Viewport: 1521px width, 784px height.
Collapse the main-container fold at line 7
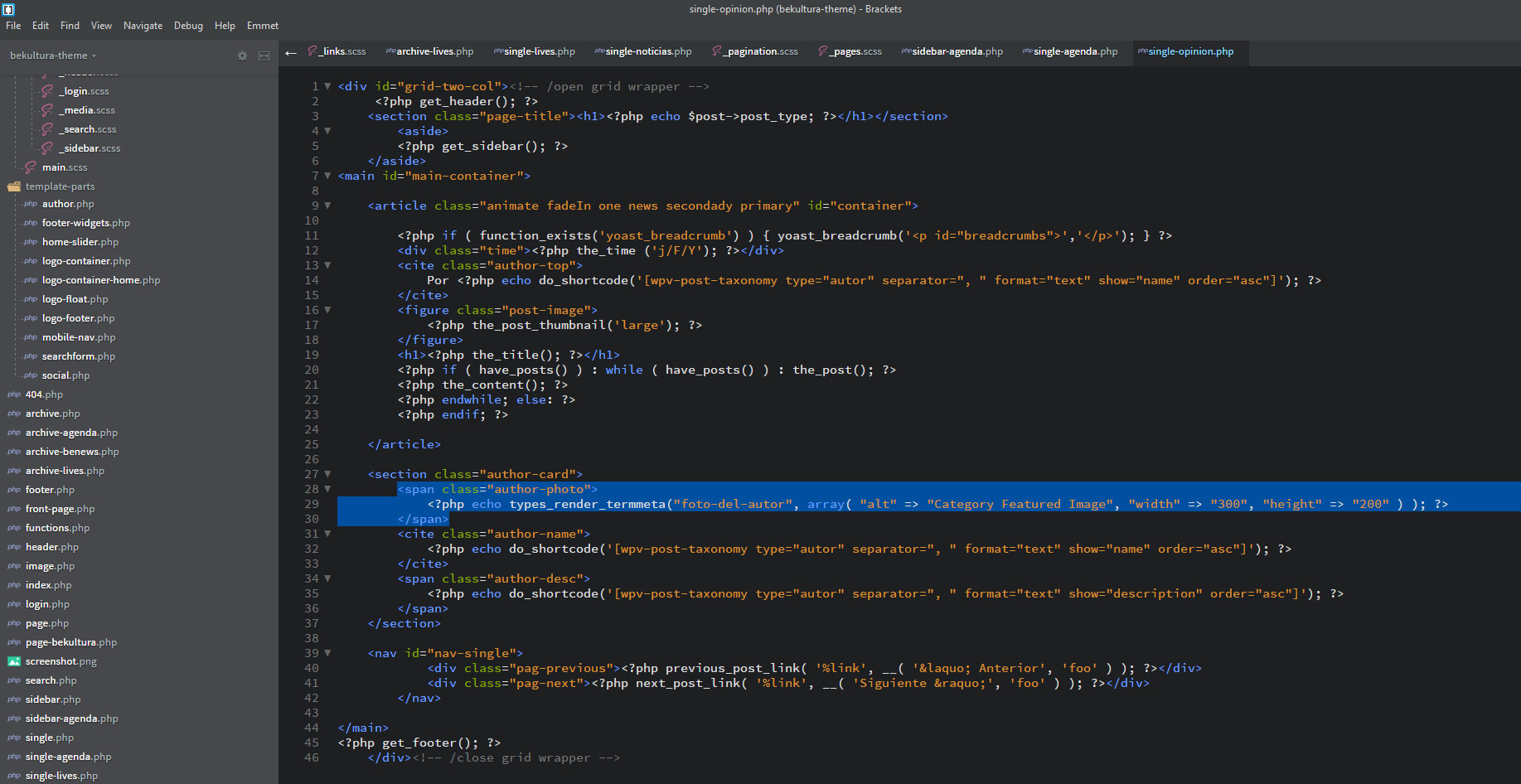coord(327,176)
